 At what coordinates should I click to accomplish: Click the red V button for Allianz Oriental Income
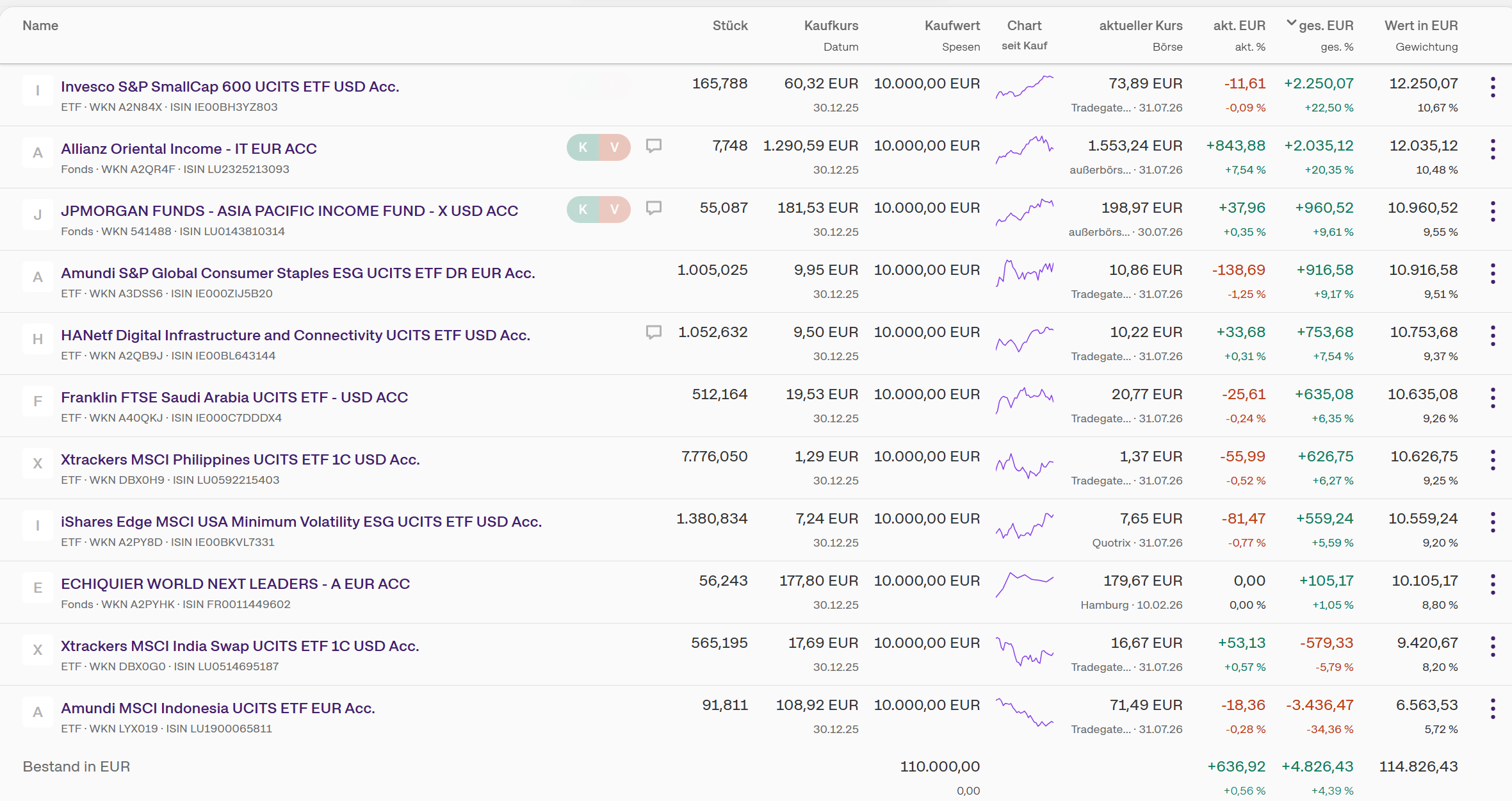click(615, 147)
